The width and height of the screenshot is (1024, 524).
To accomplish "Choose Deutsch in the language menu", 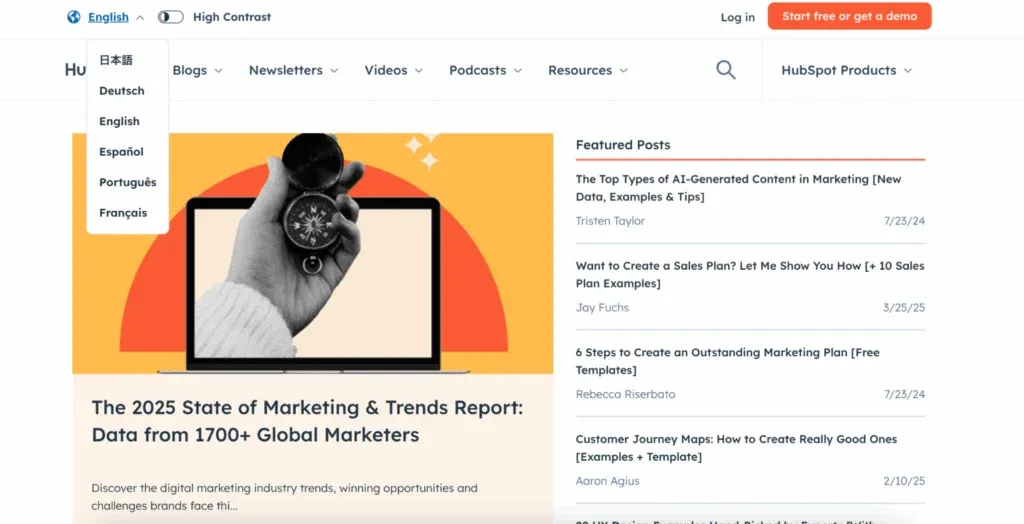I will (x=122, y=91).
